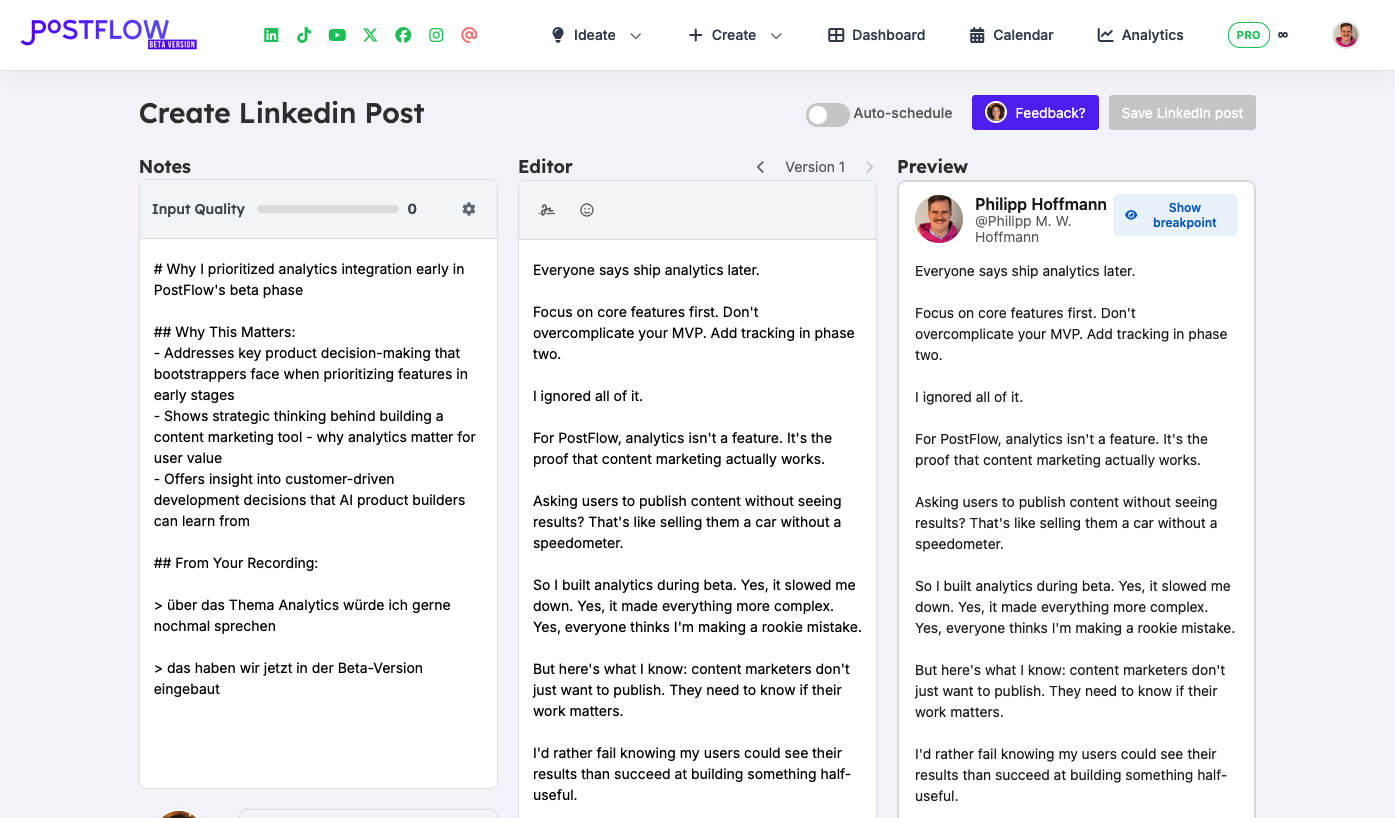The height and width of the screenshot is (818, 1395).
Task: Open Notes panel settings via the gear icon
Action: tap(468, 209)
